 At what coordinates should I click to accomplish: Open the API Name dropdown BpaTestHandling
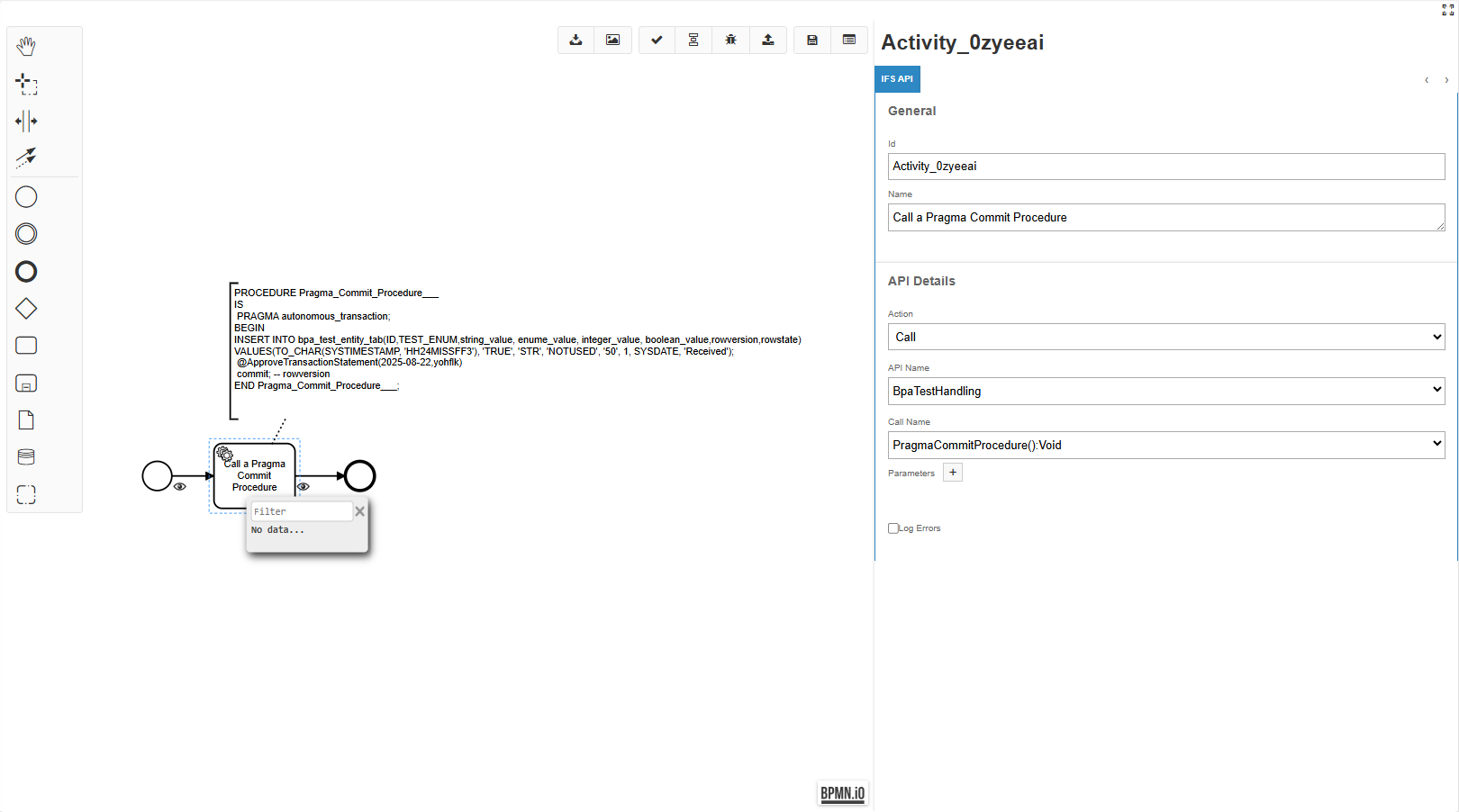[x=1166, y=391]
